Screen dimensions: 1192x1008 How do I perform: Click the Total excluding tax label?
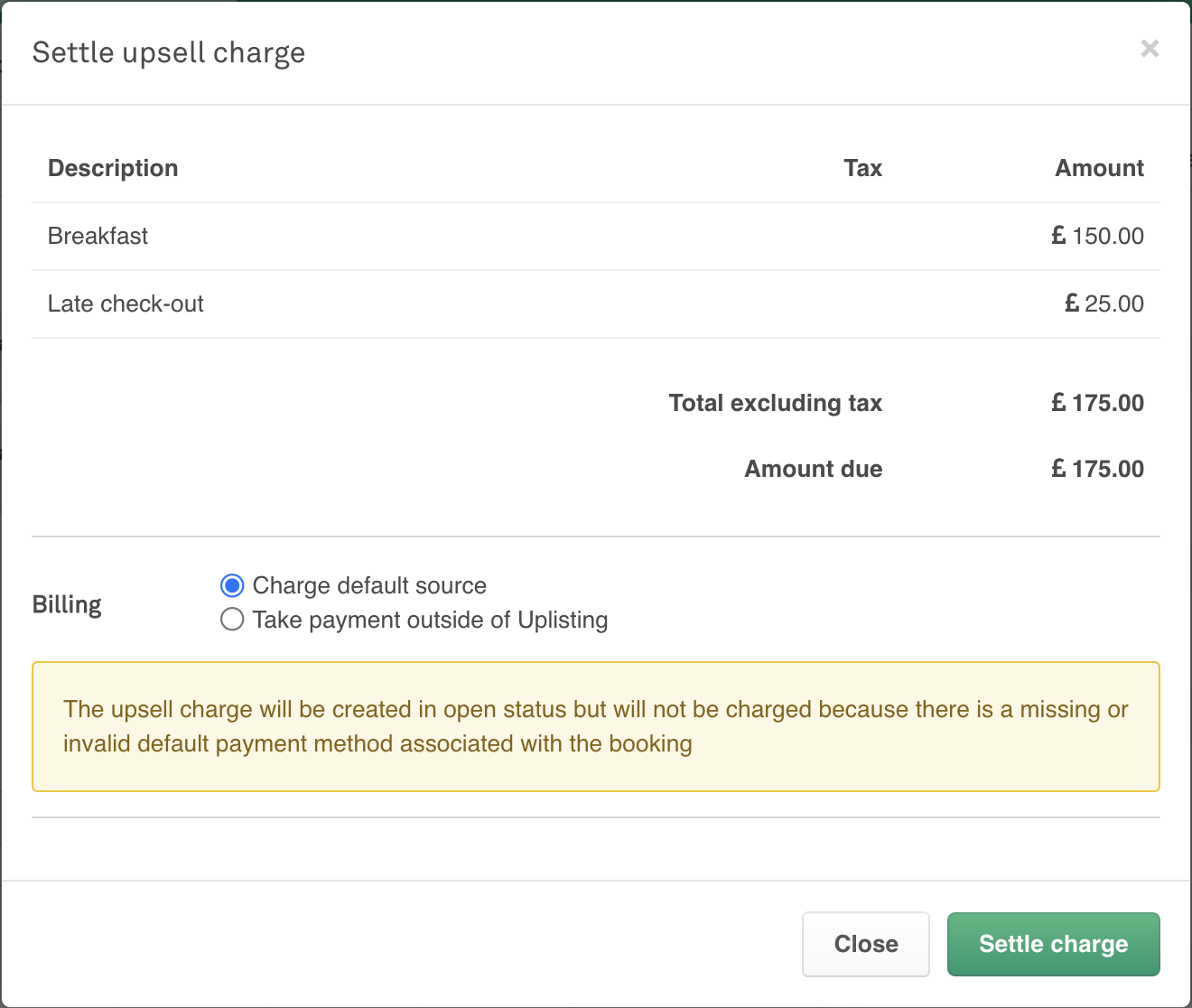[x=775, y=404]
